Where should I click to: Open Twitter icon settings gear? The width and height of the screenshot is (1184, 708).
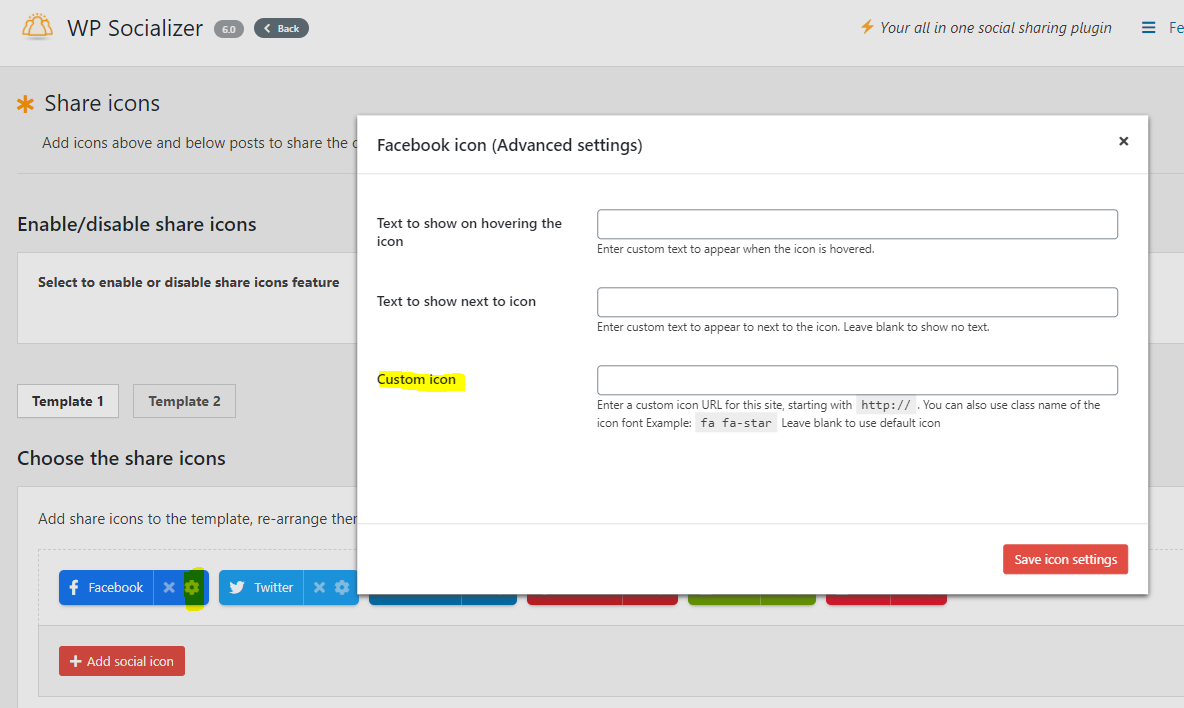[x=342, y=588]
